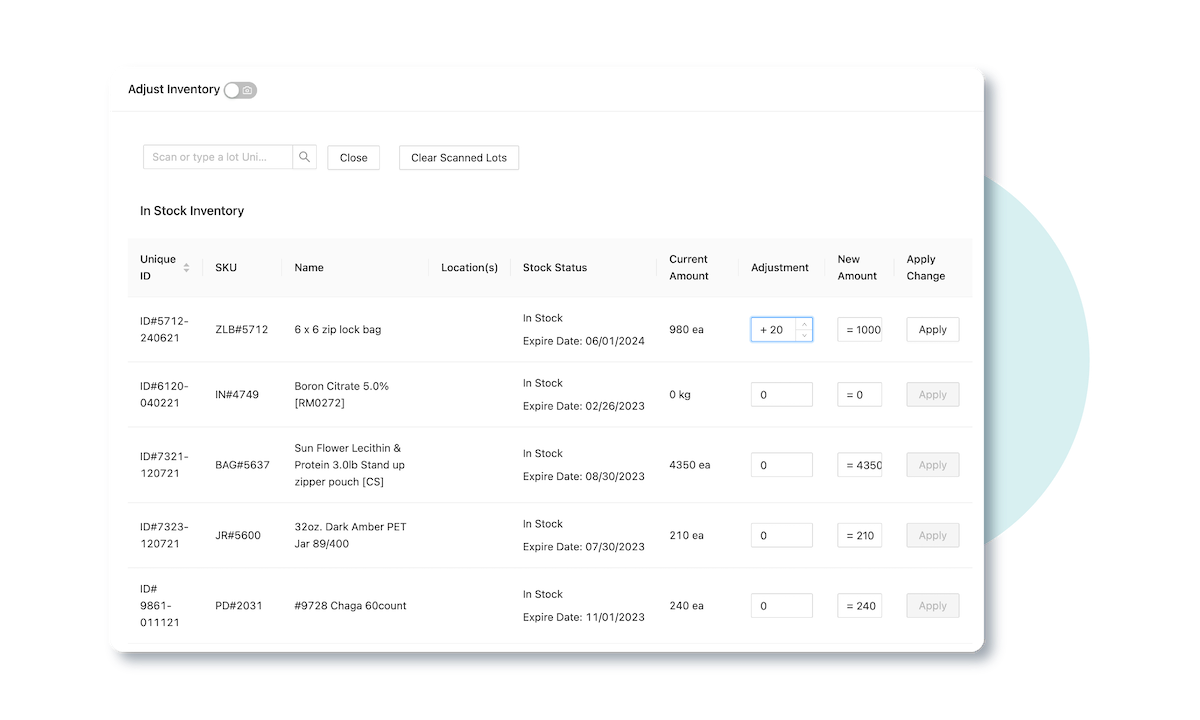Click name #9728 Chaga 60count
The width and height of the screenshot is (1200, 720).
click(x=351, y=606)
